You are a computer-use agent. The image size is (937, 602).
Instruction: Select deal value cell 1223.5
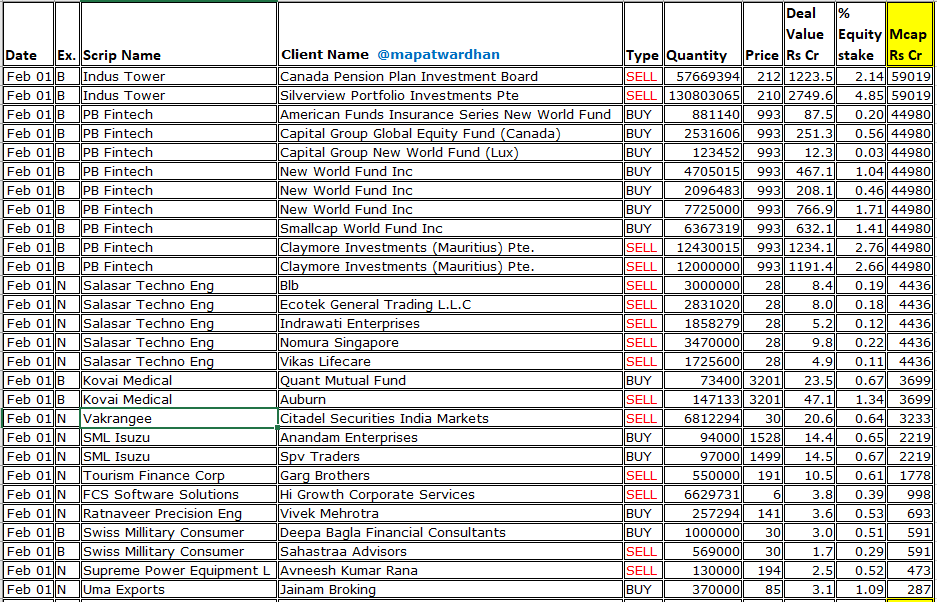(810, 77)
